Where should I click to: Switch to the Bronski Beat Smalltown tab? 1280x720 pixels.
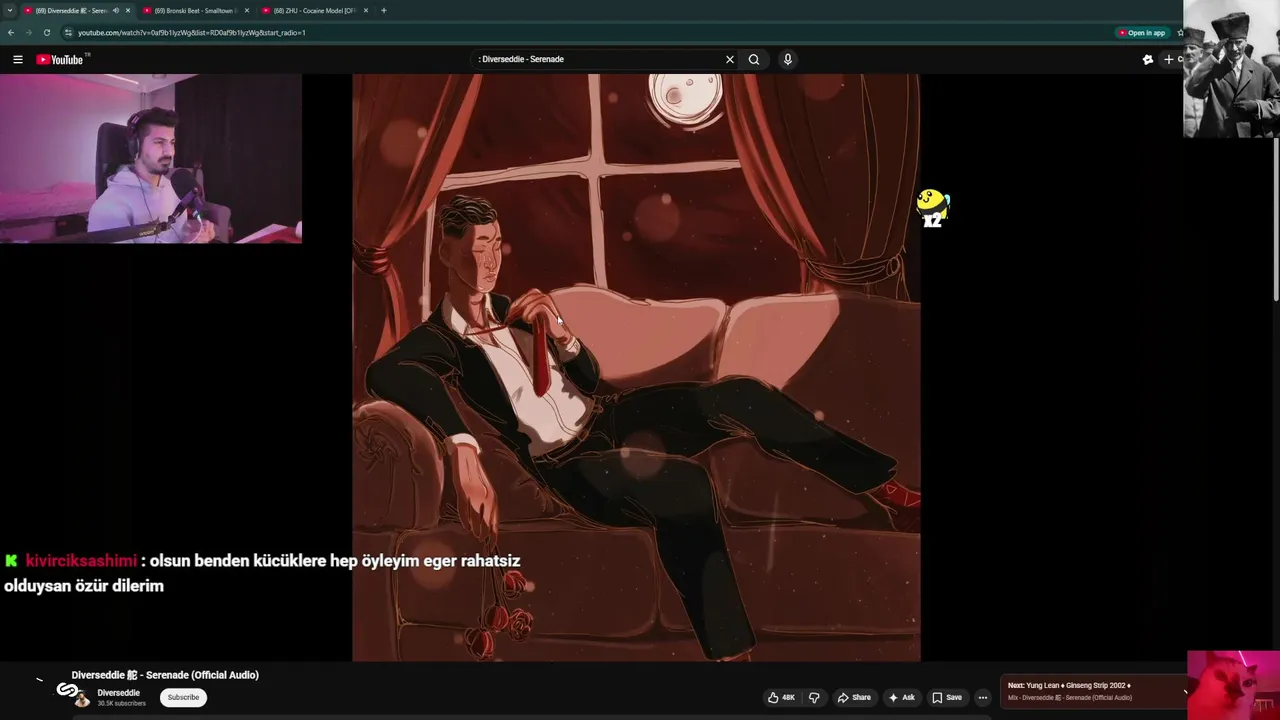195,10
